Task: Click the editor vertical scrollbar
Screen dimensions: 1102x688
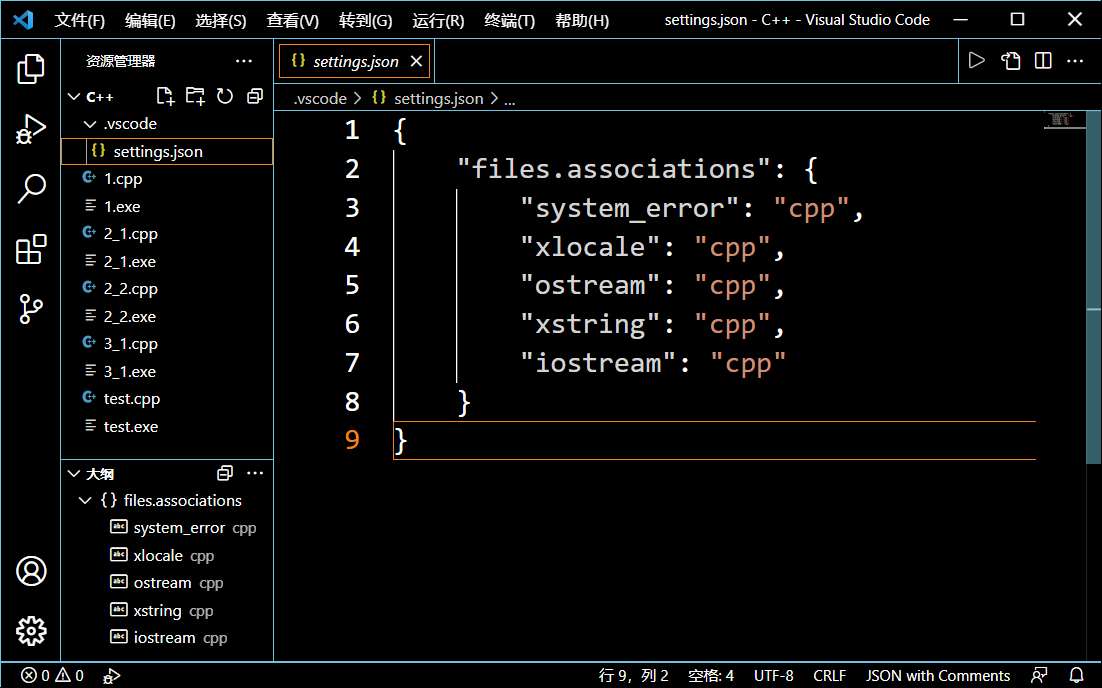Action: tap(1093, 300)
